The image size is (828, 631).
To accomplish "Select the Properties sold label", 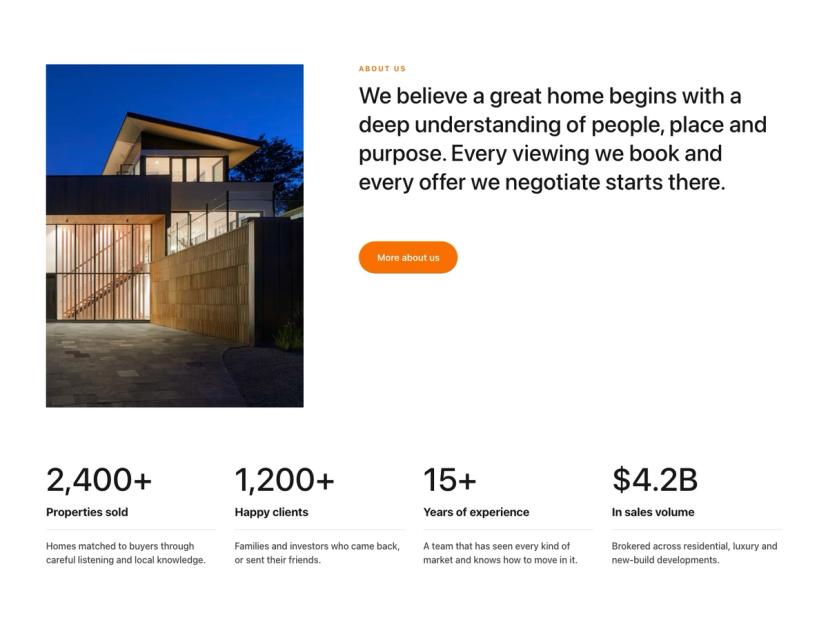I will pos(87,512).
